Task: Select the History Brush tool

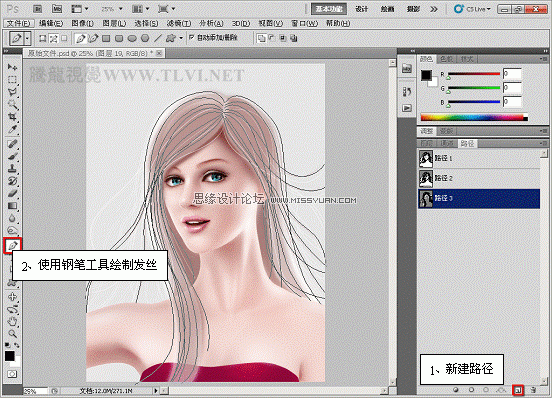Action: pos(12,181)
